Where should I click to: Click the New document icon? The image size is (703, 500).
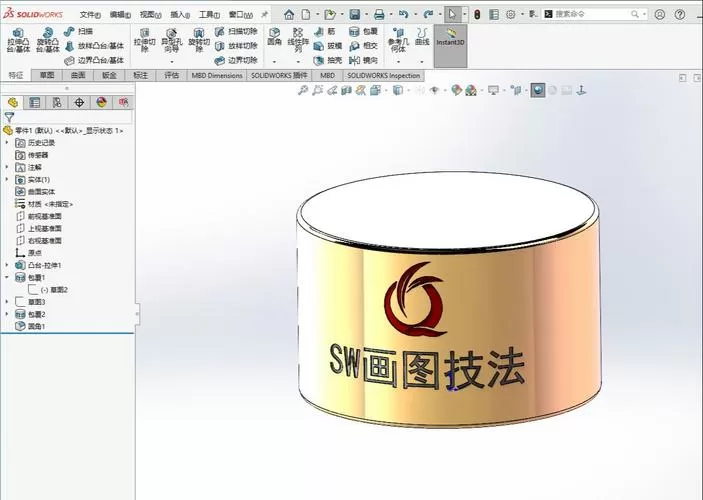point(306,14)
